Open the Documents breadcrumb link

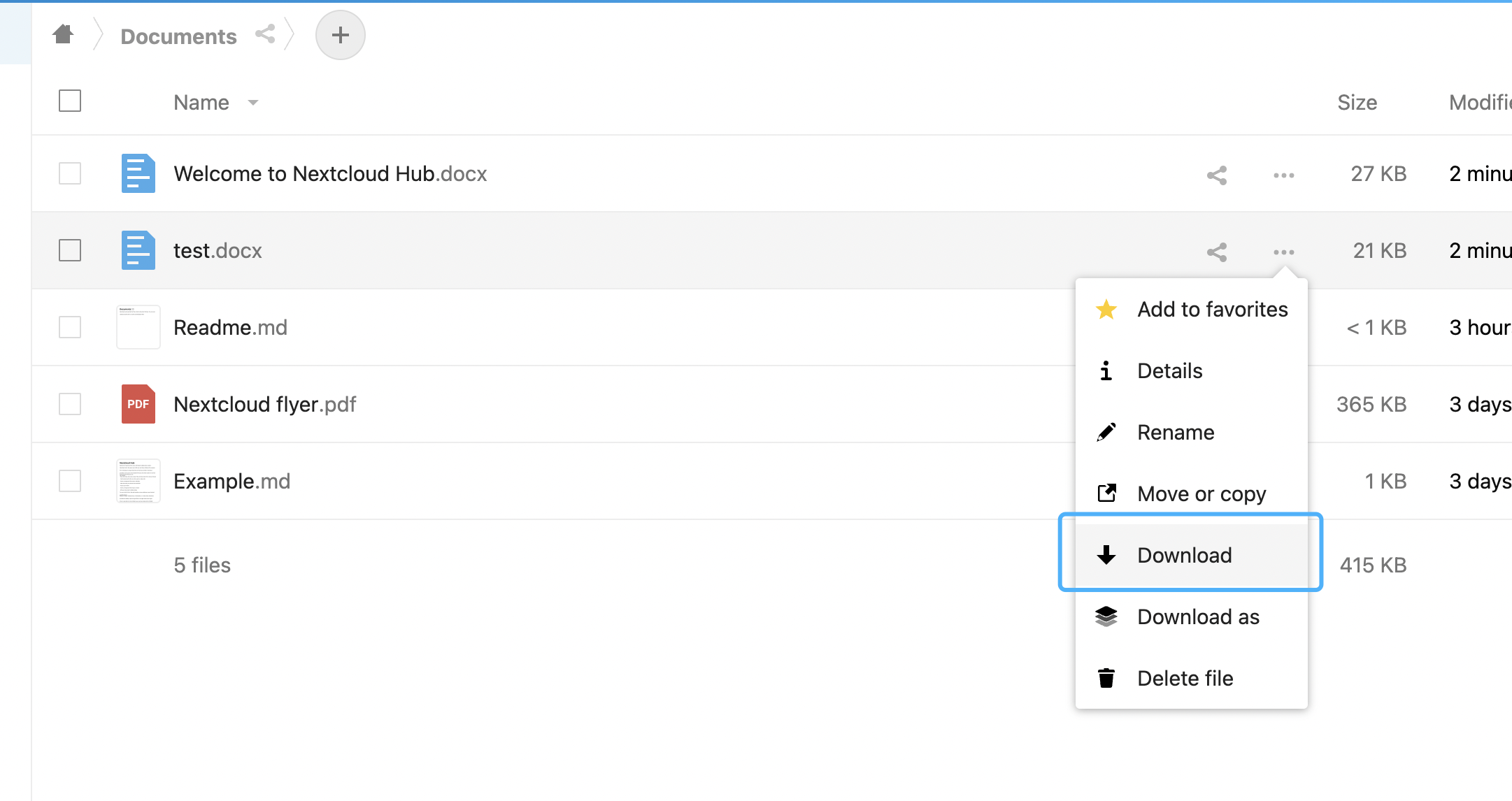pos(178,36)
